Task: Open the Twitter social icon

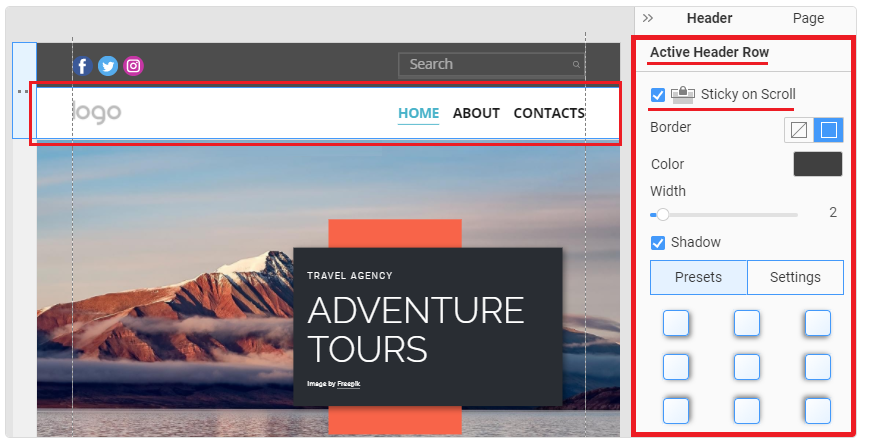Action: (108, 67)
